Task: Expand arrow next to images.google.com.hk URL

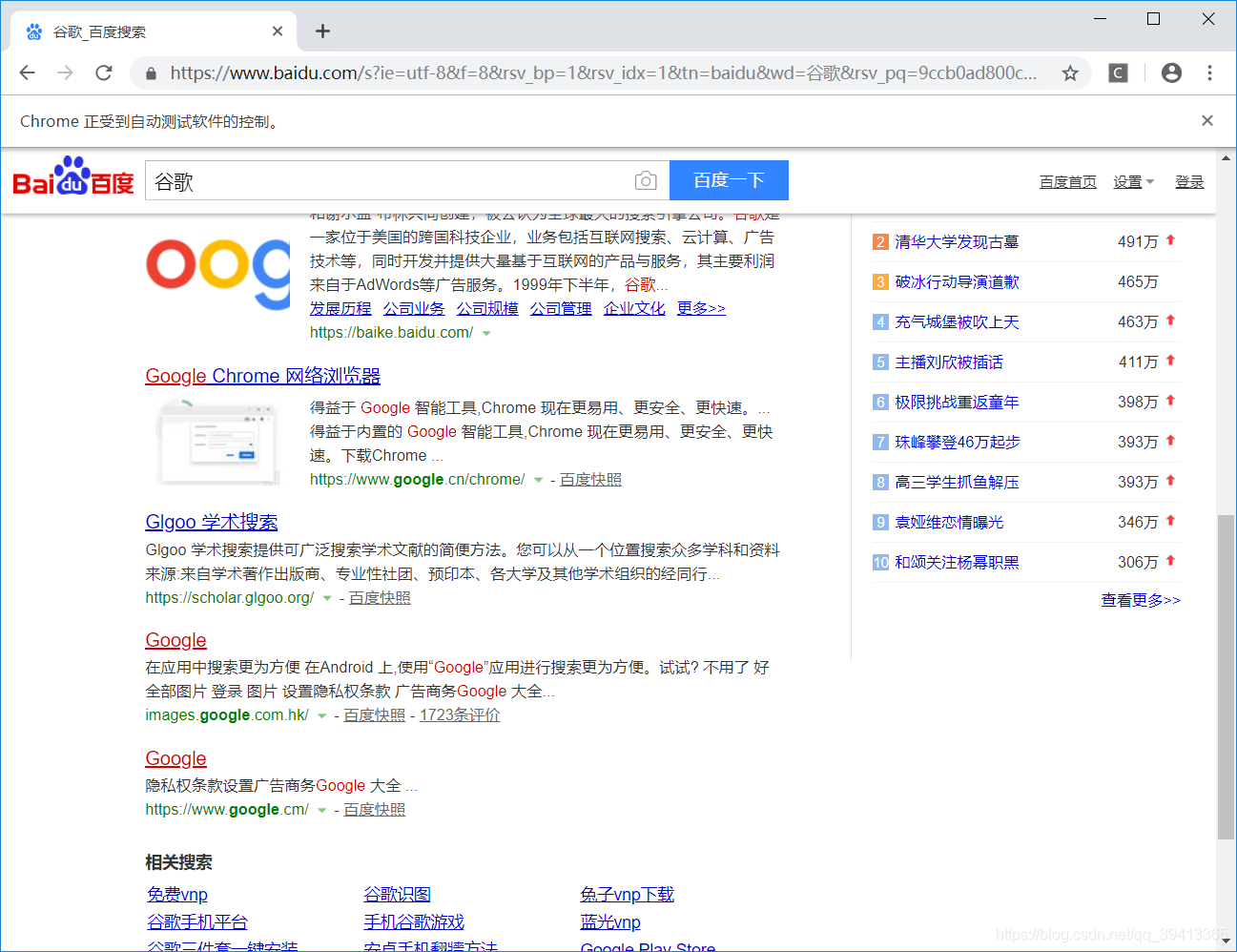Action: click(x=321, y=715)
